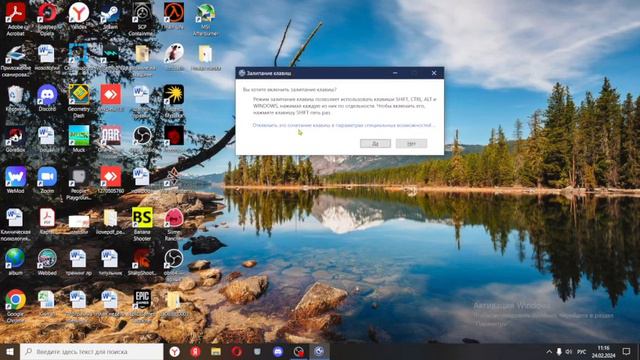This screenshot has width=640, height=360.
Task: Launch the Geometry Dash desktop icon
Action: pyautogui.click(x=78, y=100)
